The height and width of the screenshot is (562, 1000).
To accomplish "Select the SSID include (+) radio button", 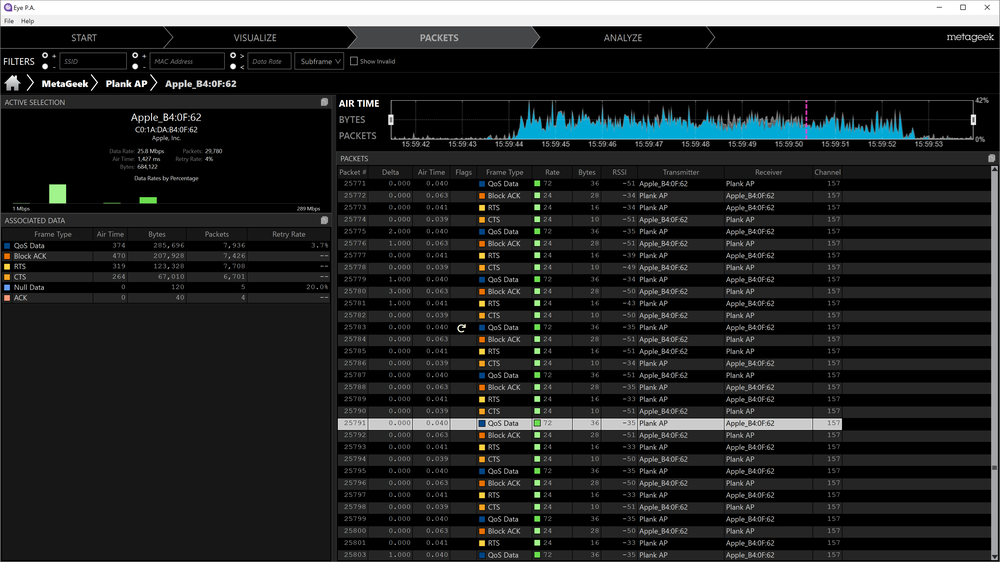I will [45, 55].
